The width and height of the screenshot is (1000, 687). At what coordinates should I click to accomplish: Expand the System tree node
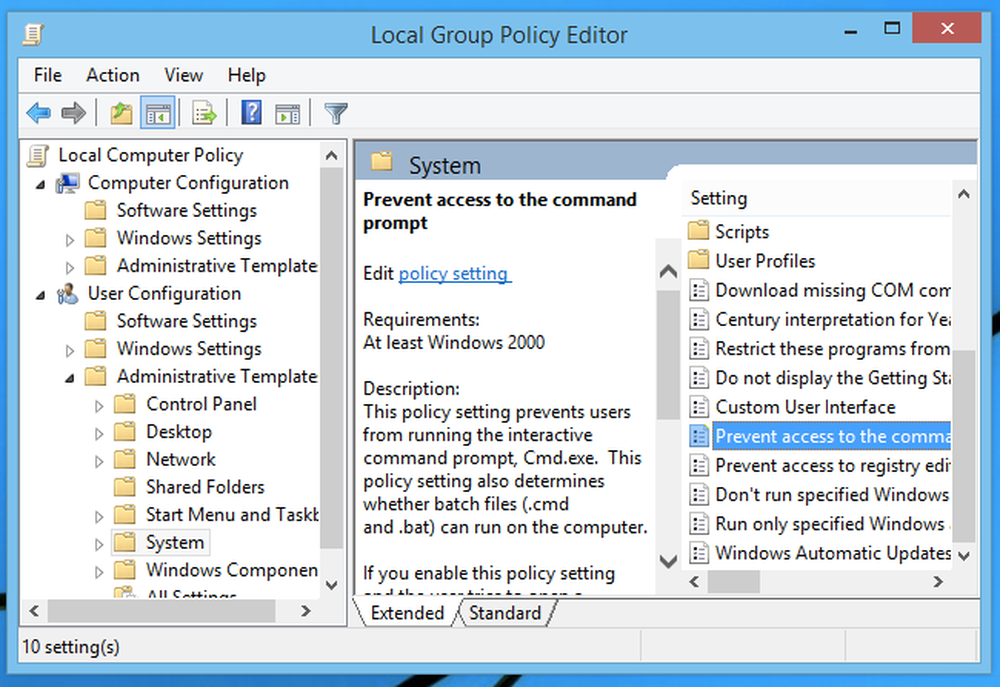click(99, 545)
